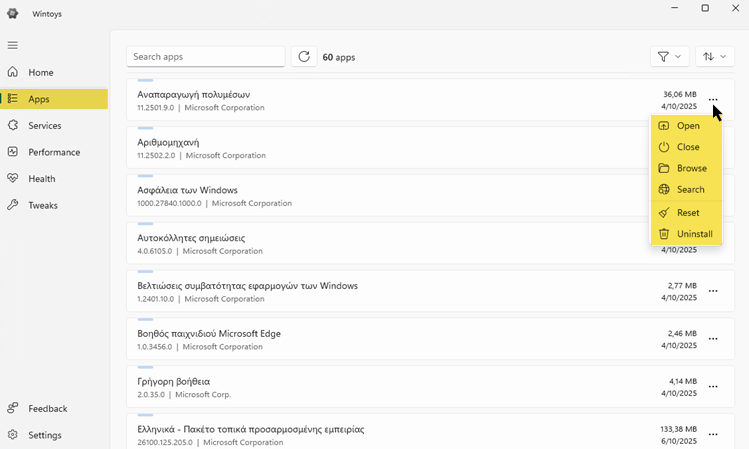Pick Search from the context menu
The height and width of the screenshot is (449, 749).
[x=690, y=189]
